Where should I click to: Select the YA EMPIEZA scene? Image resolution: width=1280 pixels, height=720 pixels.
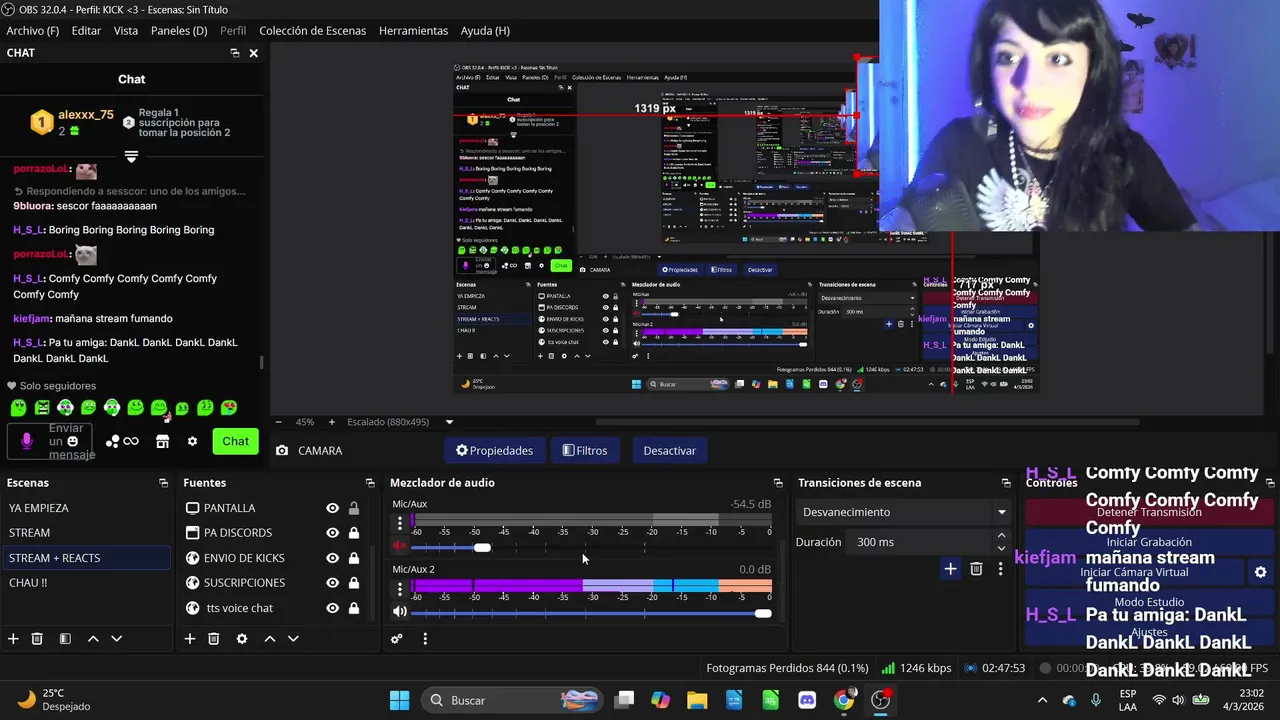tap(86, 508)
